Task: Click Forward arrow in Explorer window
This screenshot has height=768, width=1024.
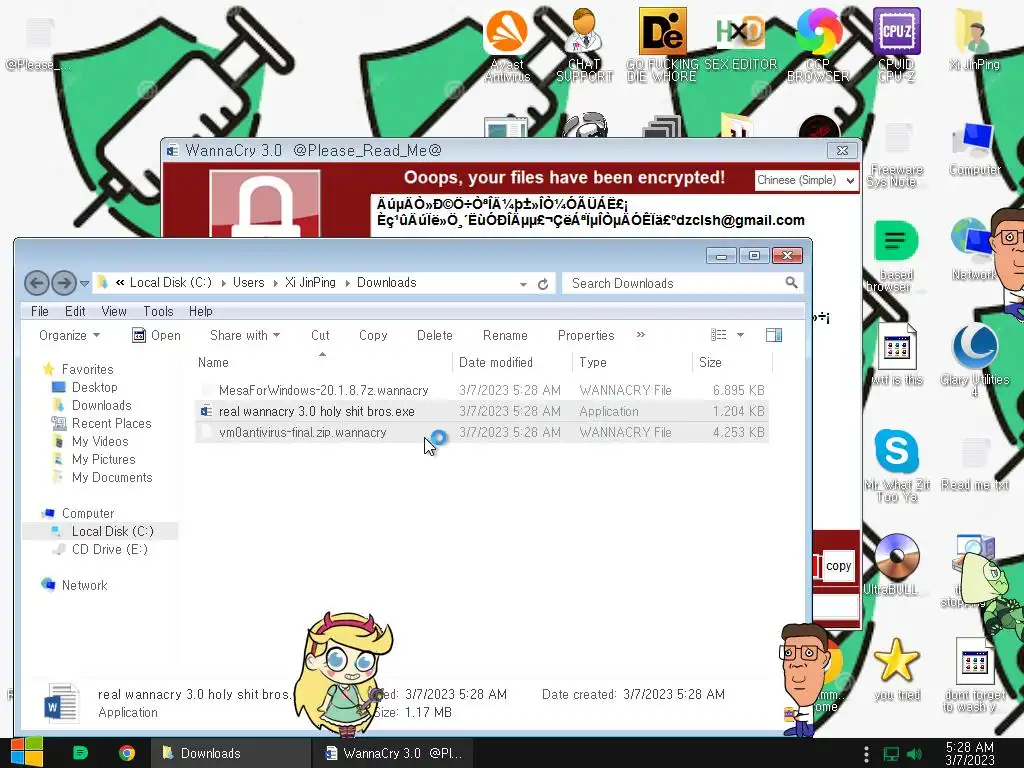Action: 64,283
